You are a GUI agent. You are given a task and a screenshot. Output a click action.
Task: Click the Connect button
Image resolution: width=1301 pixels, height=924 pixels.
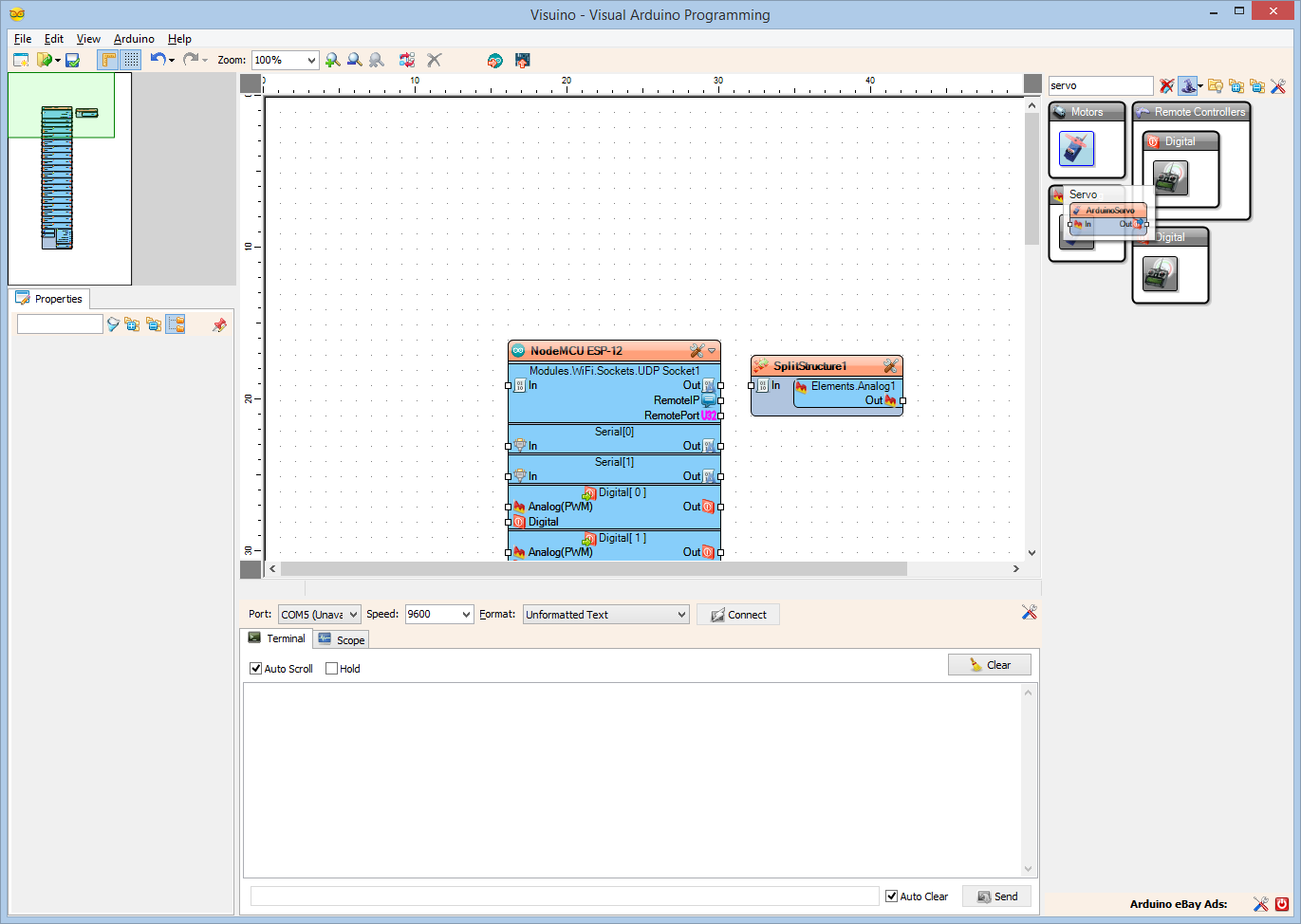tap(737, 614)
